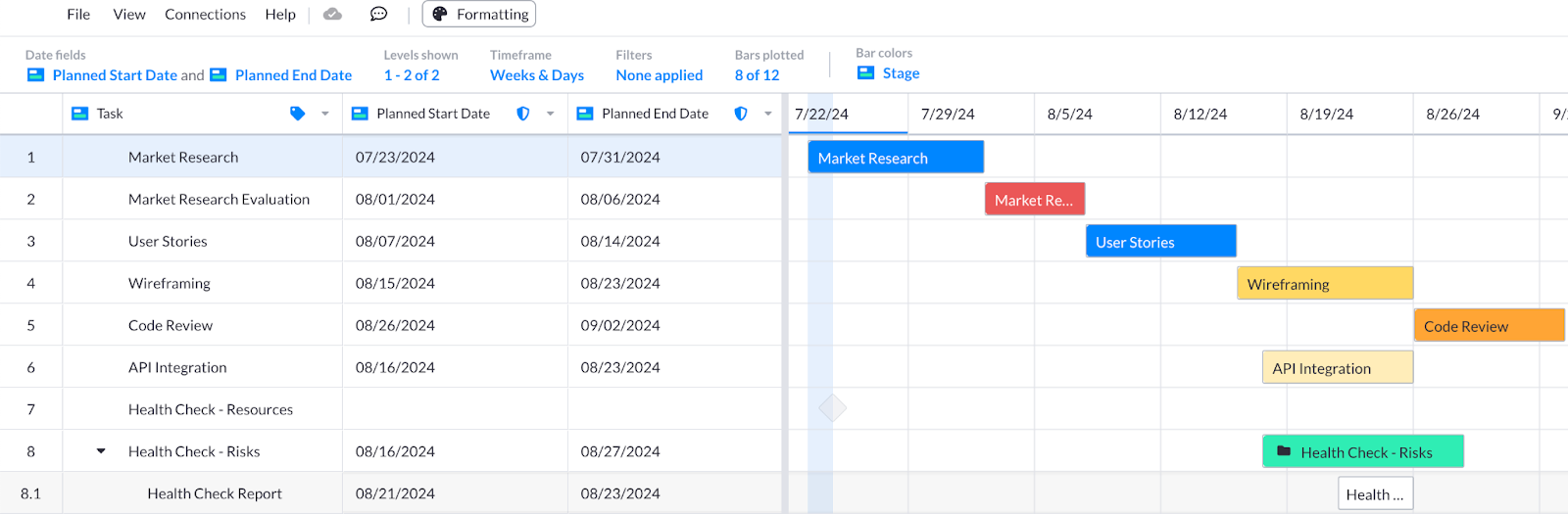Select the yellow Wireframing Gantt bar

click(1325, 284)
